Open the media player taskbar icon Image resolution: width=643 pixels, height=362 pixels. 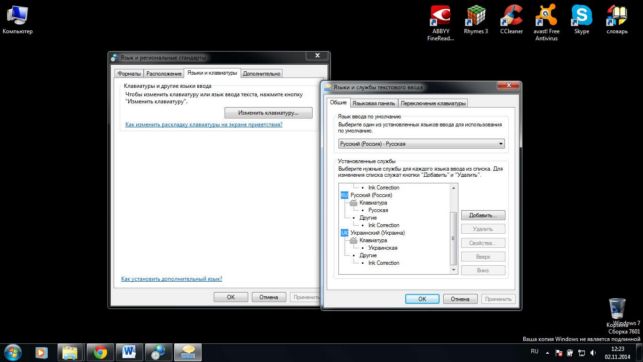[41, 353]
